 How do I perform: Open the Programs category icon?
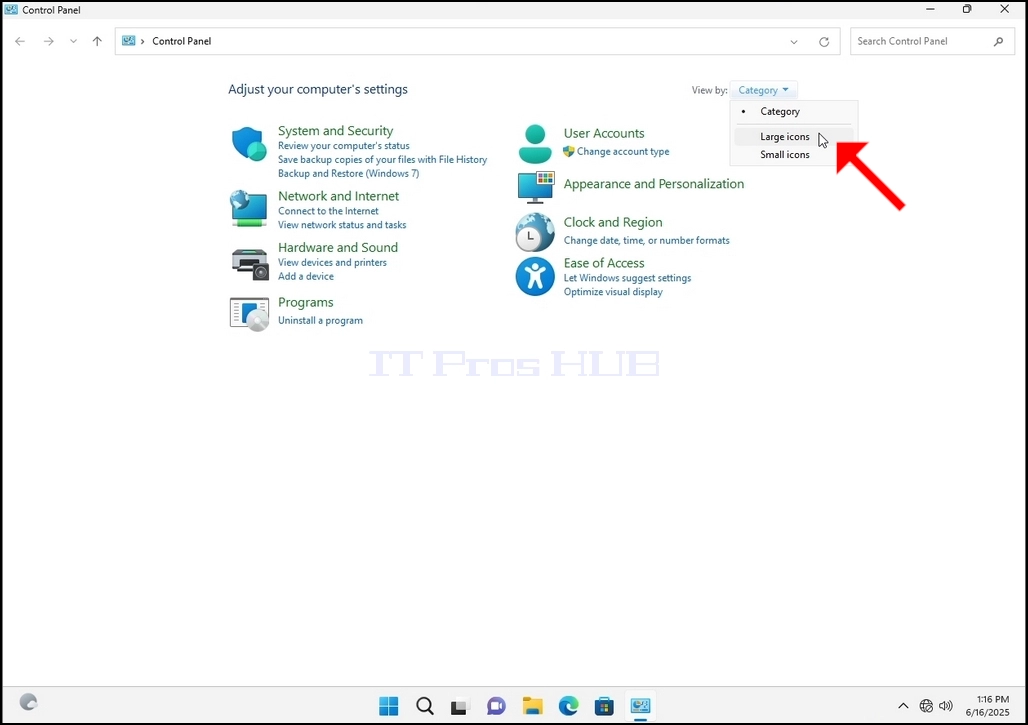pos(249,314)
